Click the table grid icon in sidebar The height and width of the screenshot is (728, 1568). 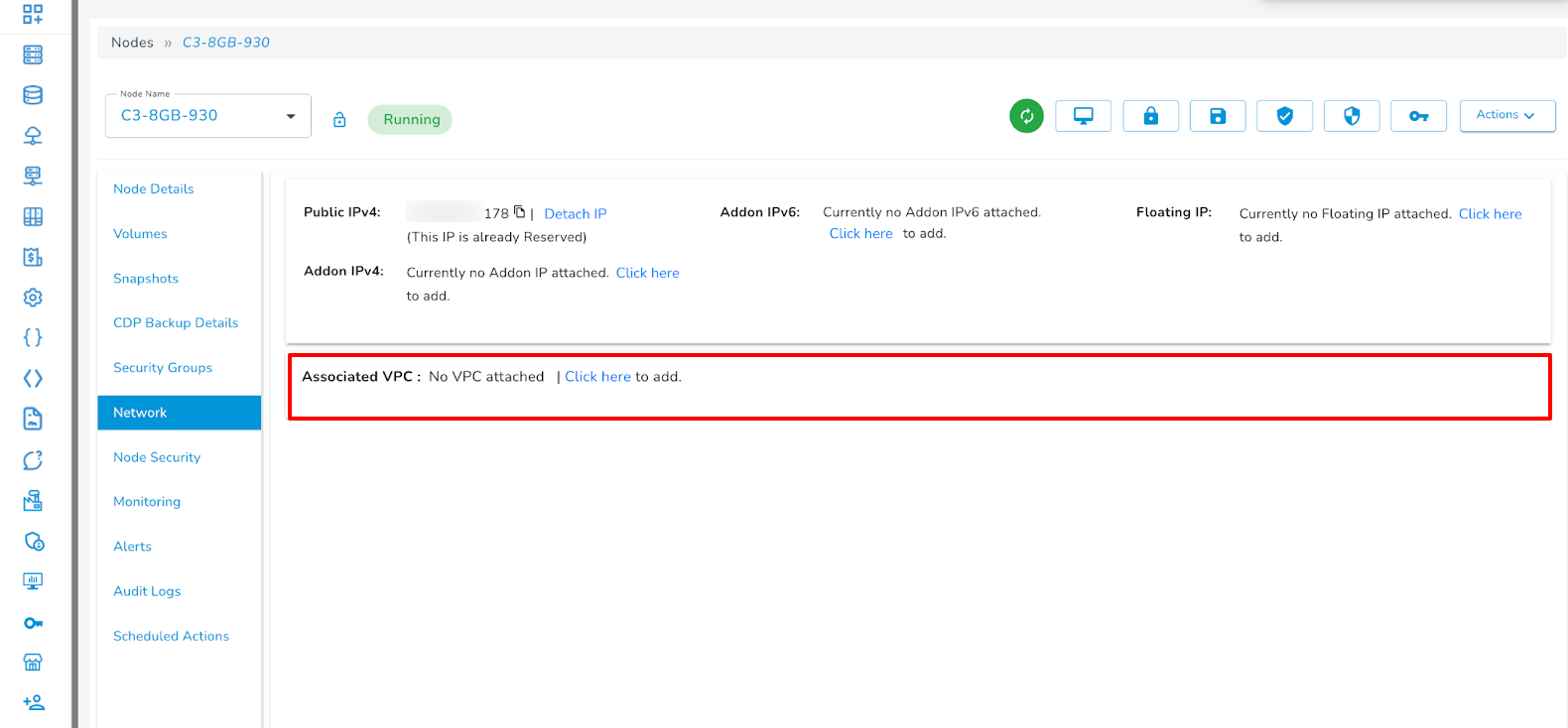(33, 216)
